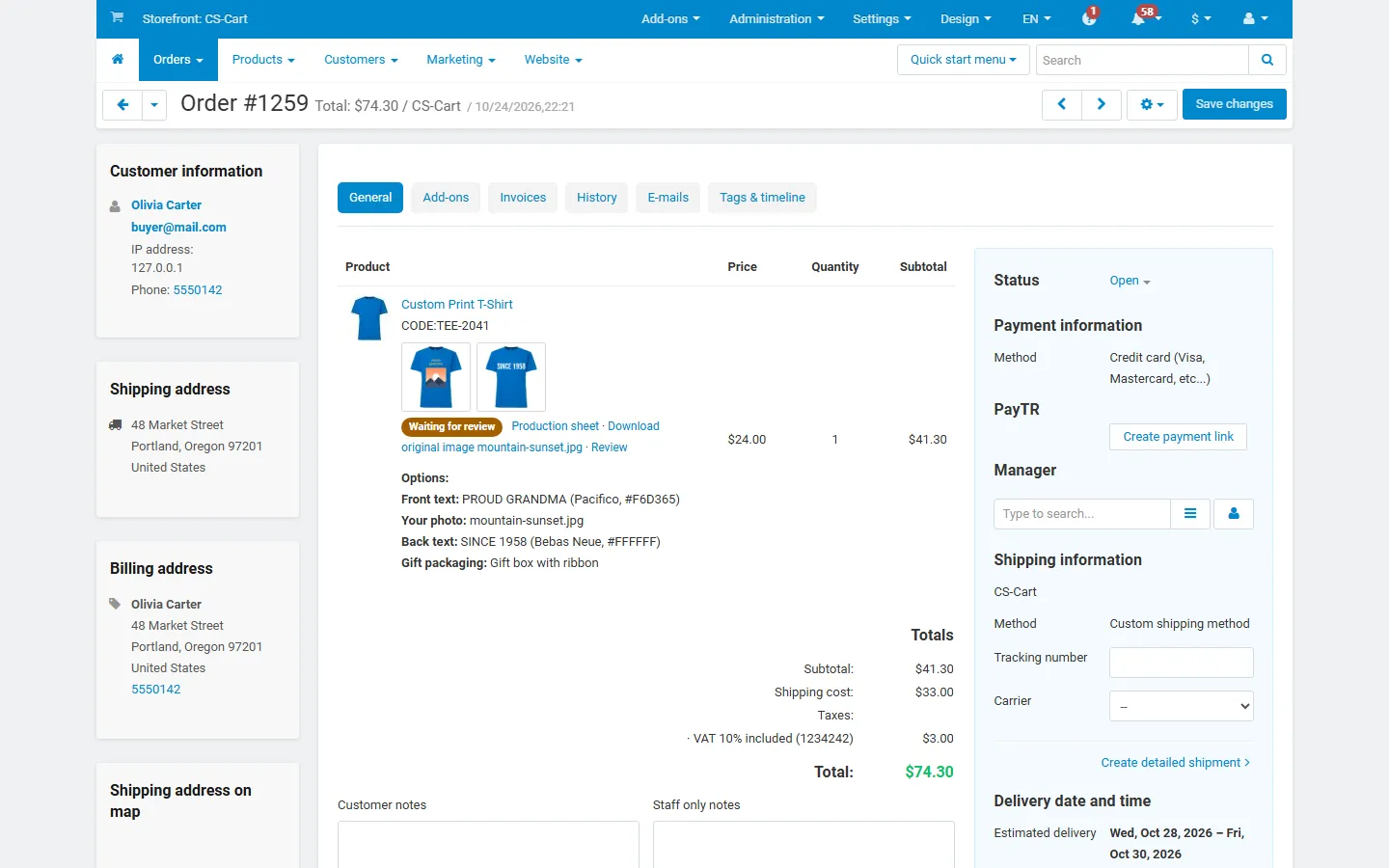Open the currency $ dropdown
Image resolution: width=1389 pixels, height=868 pixels.
pyautogui.click(x=1201, y=18)
